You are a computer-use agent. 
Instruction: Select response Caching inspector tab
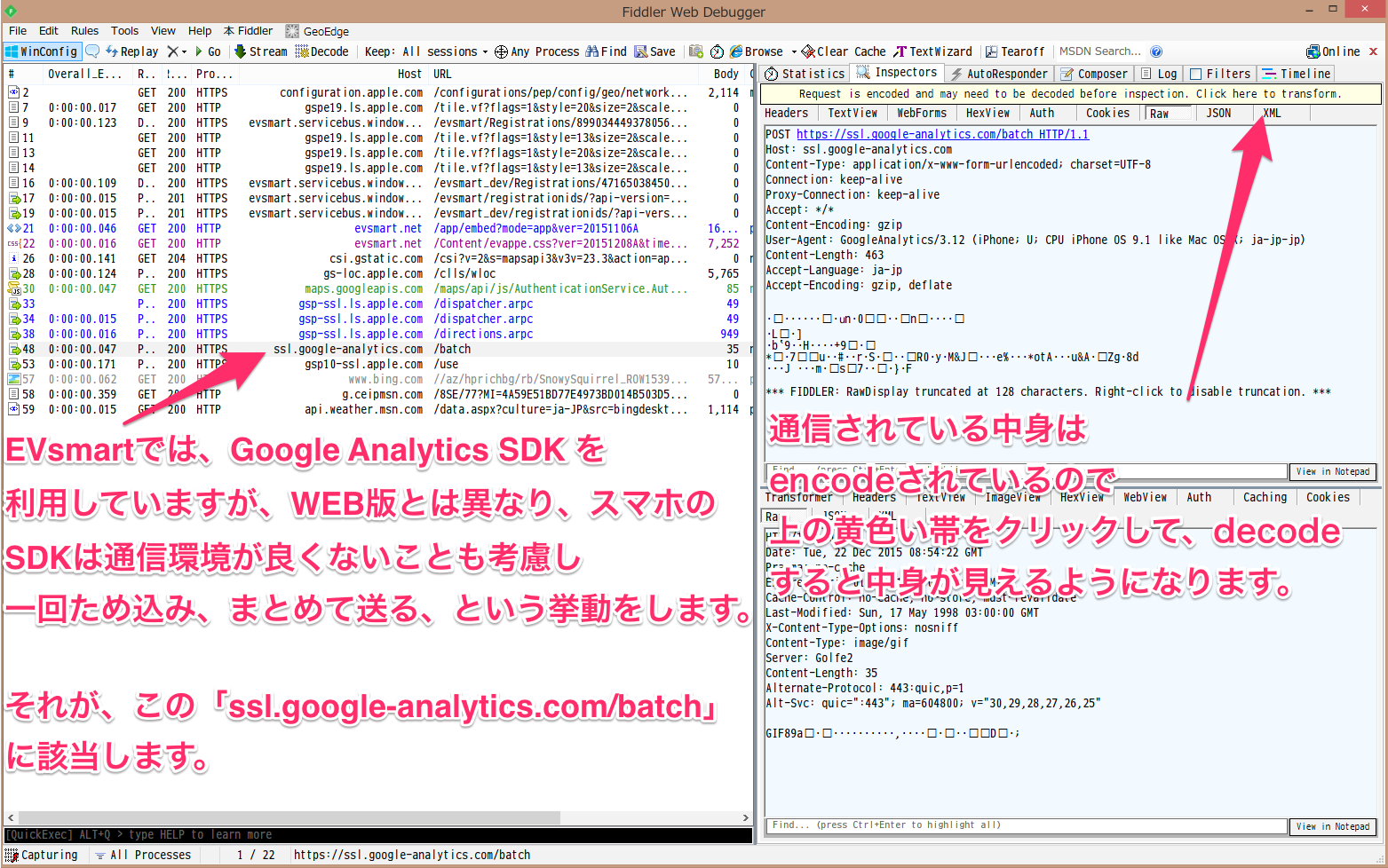[1265, 497]
